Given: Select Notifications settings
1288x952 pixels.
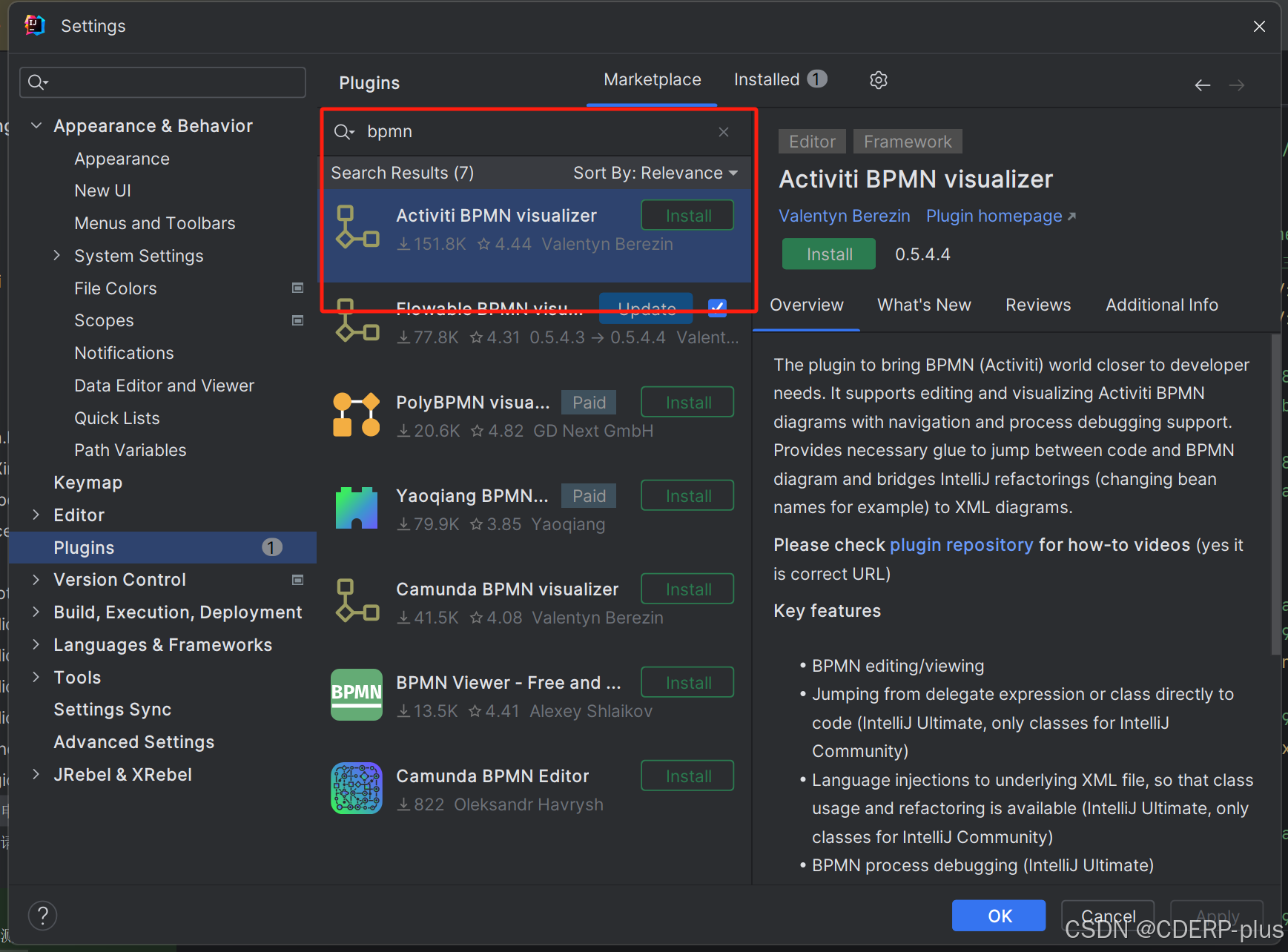Looking at the screenshot, I should click(124, 353).
